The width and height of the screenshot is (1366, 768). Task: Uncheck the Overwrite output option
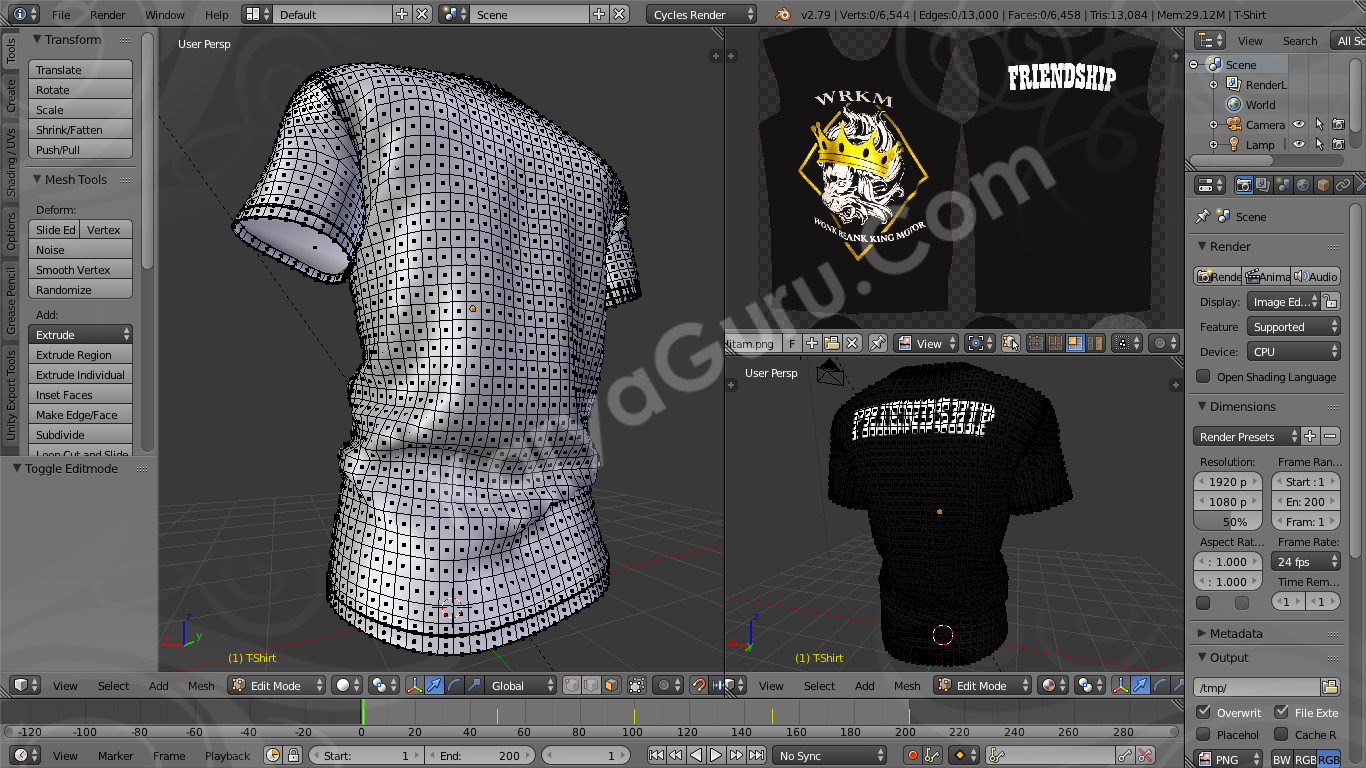click(1204, 712)
